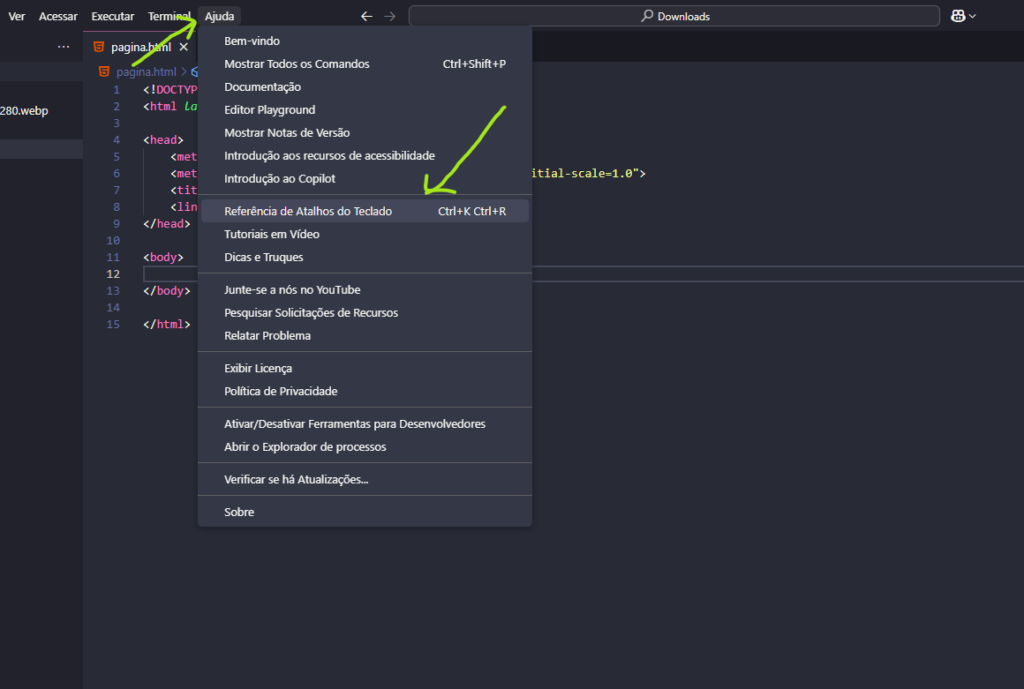1024x689 pixels.
Task: Click pagina.html in the breadcrumb
Action: click(x=145, y=72)
